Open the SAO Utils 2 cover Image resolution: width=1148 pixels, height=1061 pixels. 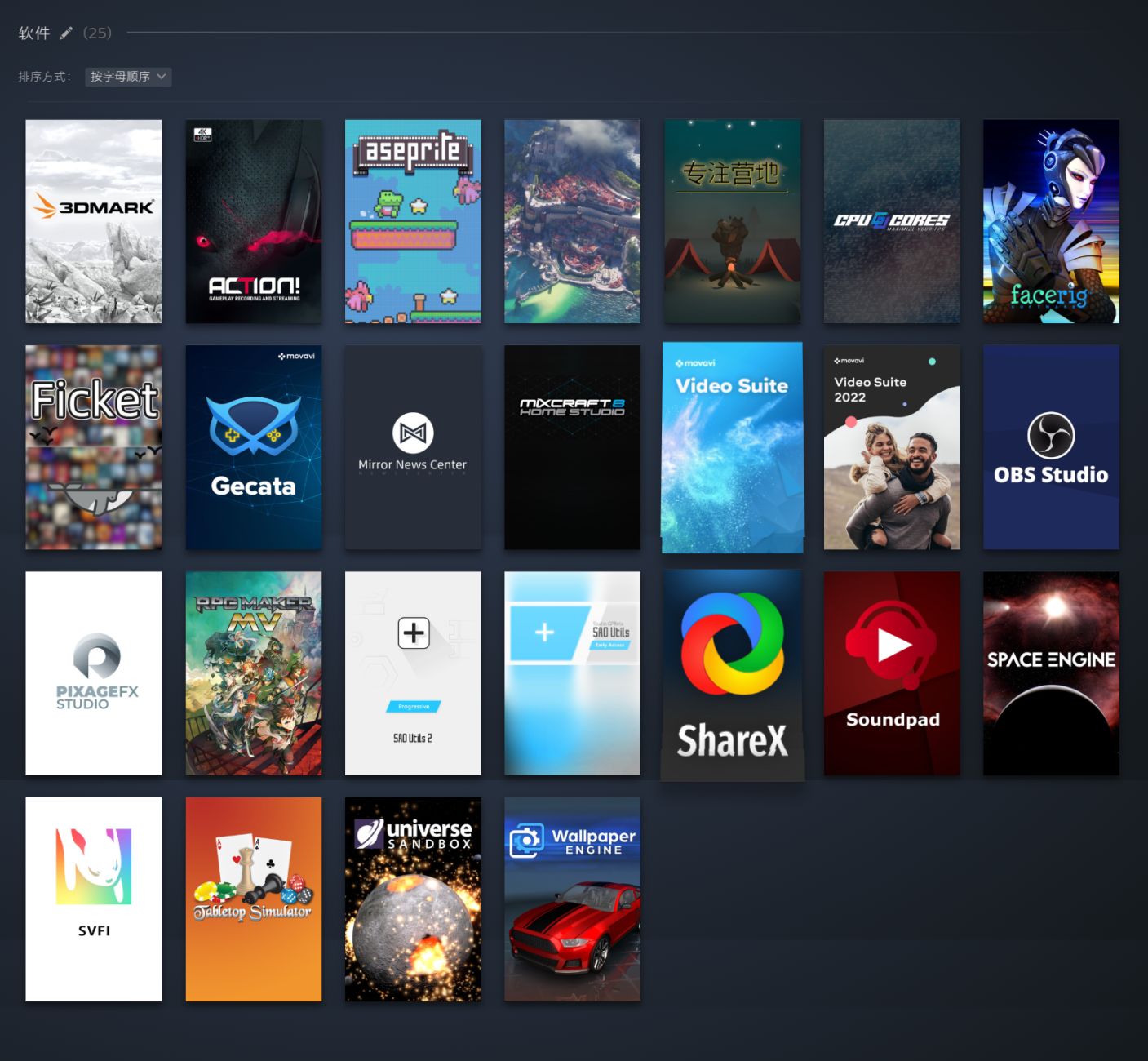click(x=413, y=673)
